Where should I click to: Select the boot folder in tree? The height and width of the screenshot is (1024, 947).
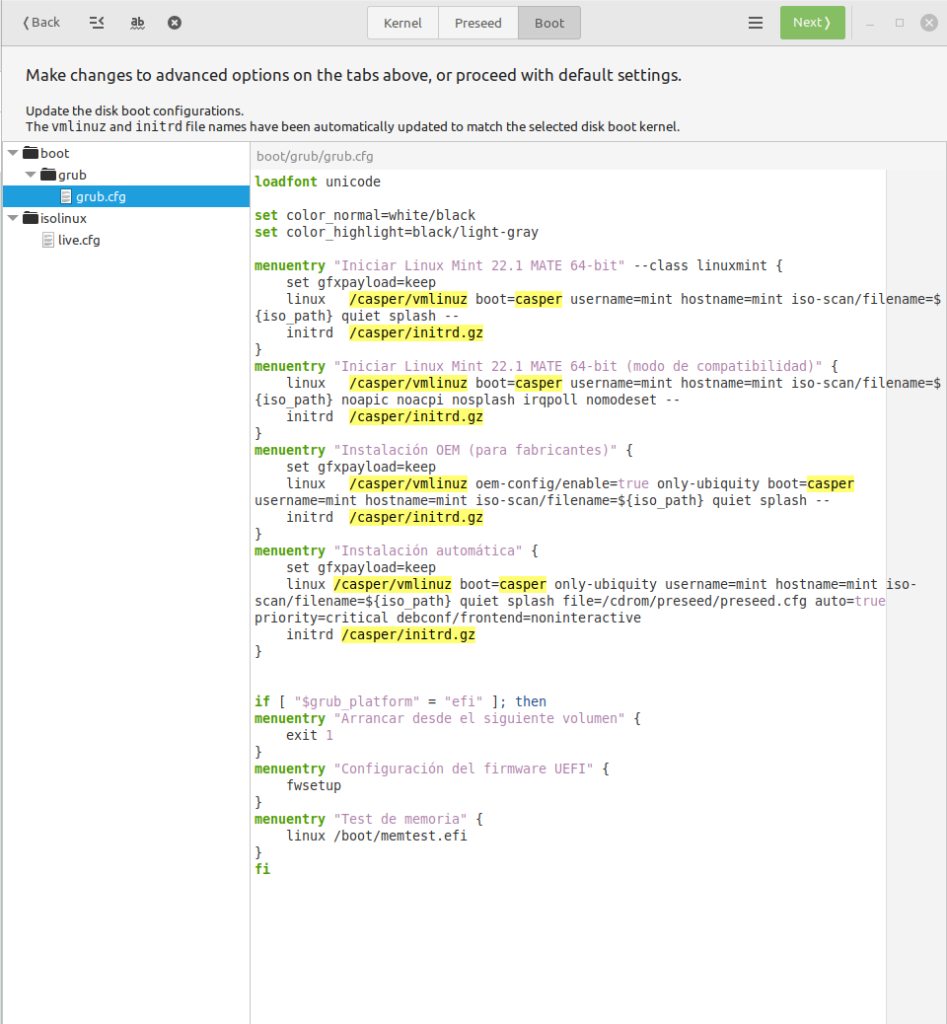55,153
